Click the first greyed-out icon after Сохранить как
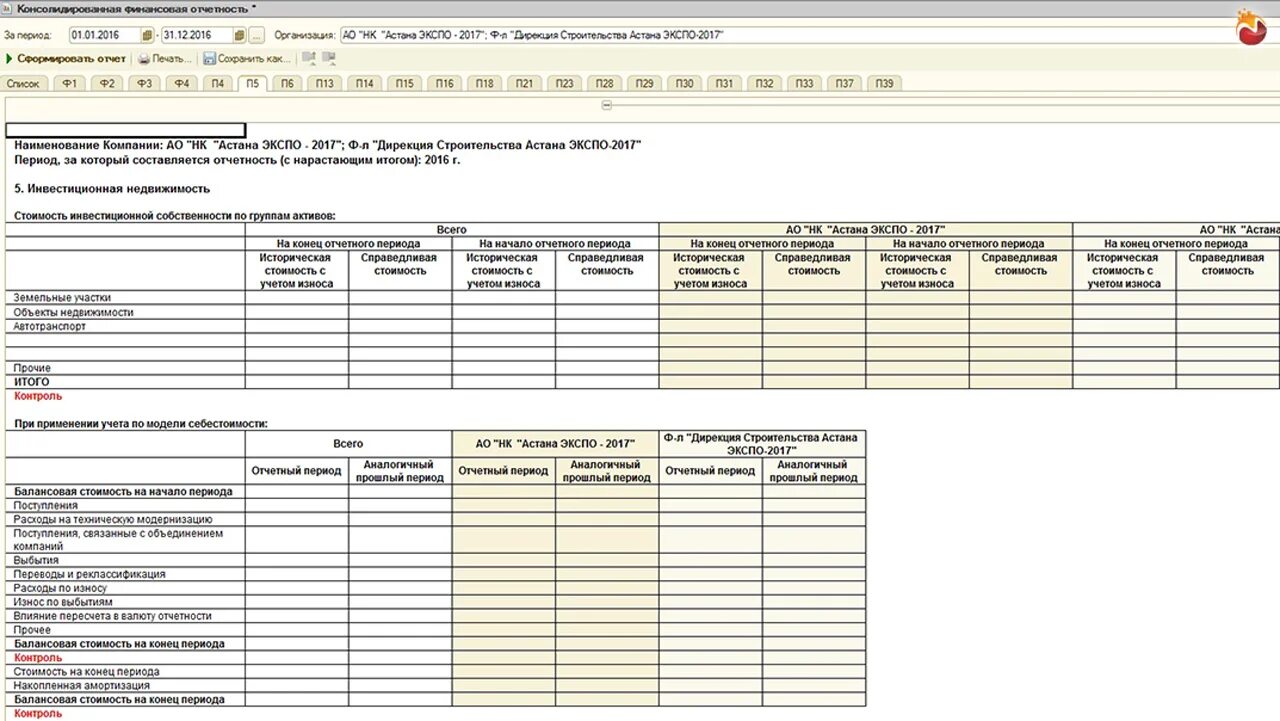The width and height of the screenshot is (1280, 721). click(308, 59)
